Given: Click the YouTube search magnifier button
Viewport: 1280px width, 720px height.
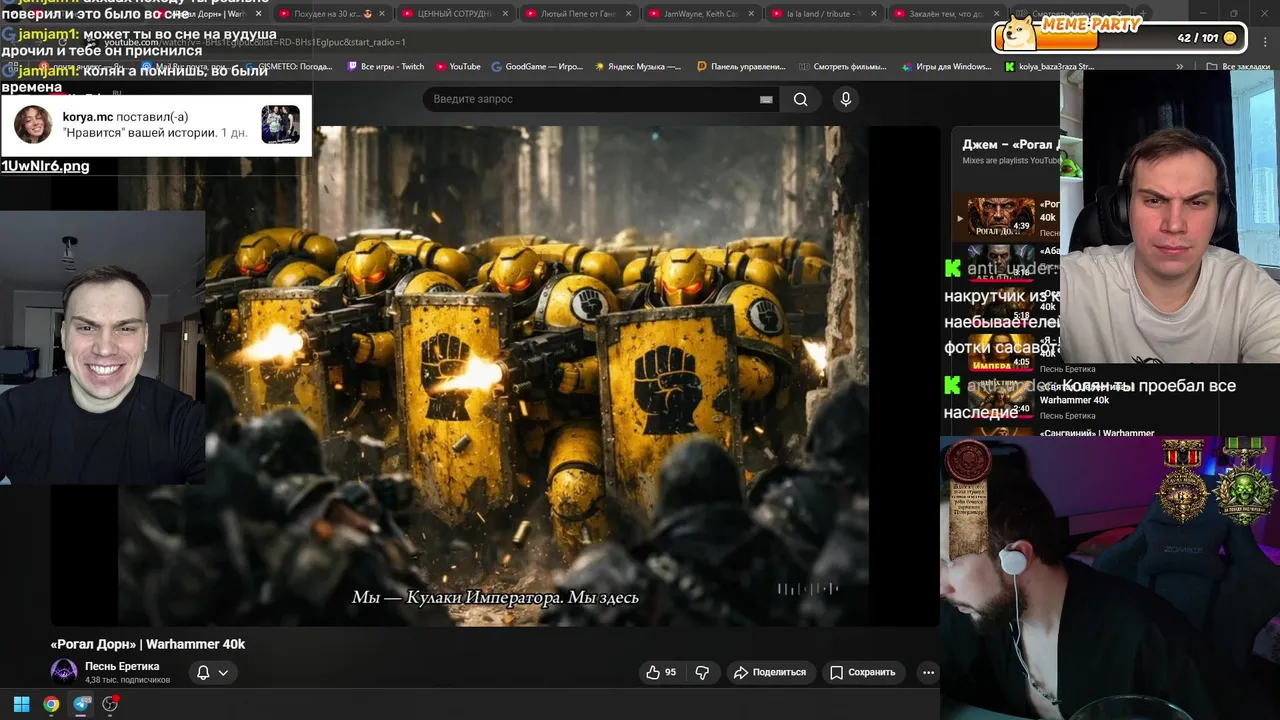Looking at the screenshot, I should 800,99.
